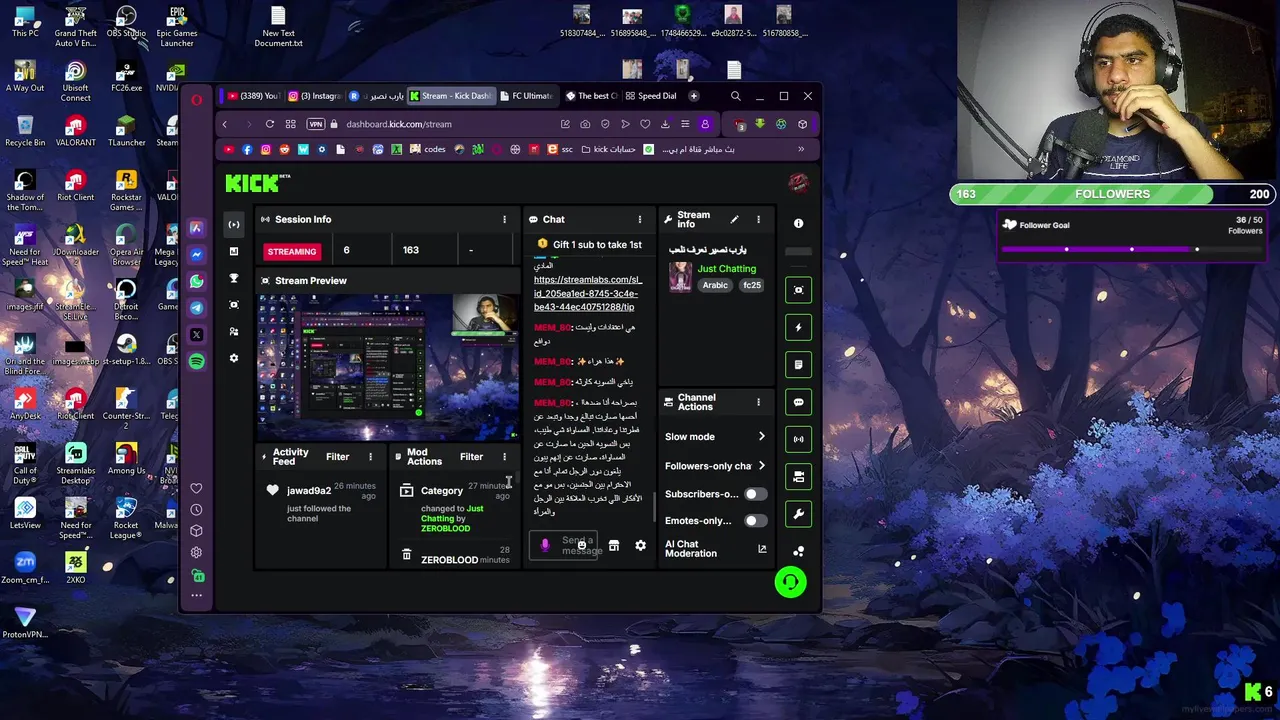Open the Stream info three-dot menu
1280x720 pixels.
758,219
